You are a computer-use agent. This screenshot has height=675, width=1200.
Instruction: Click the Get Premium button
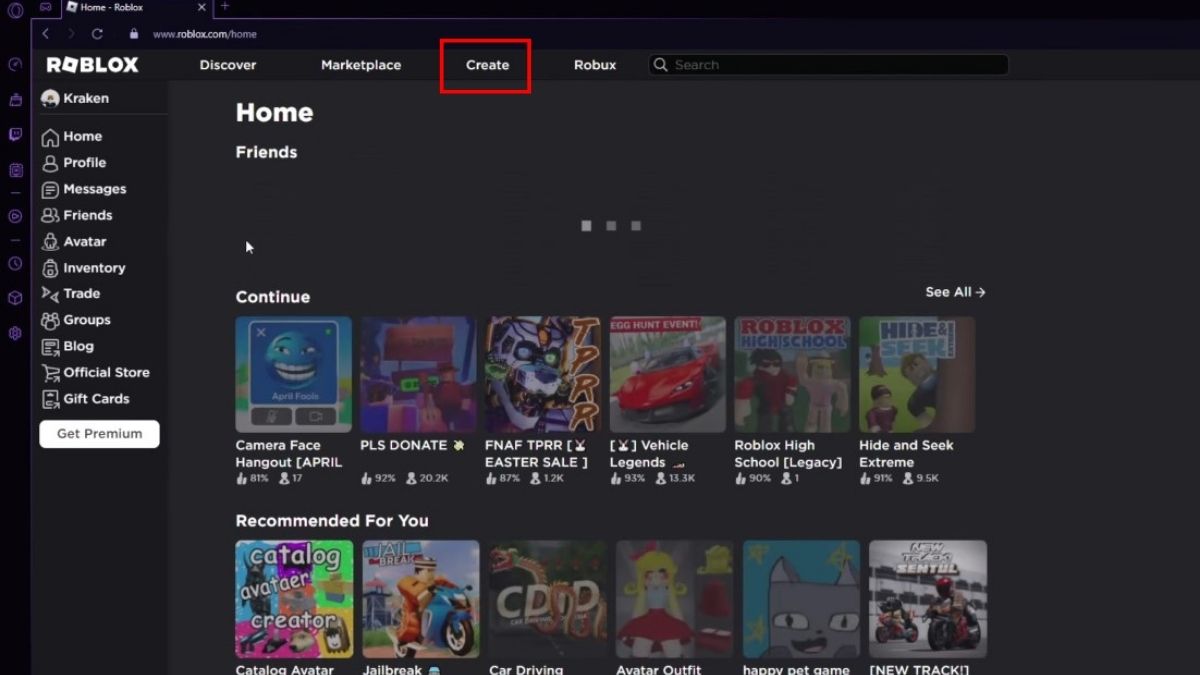tap(99, 434)
